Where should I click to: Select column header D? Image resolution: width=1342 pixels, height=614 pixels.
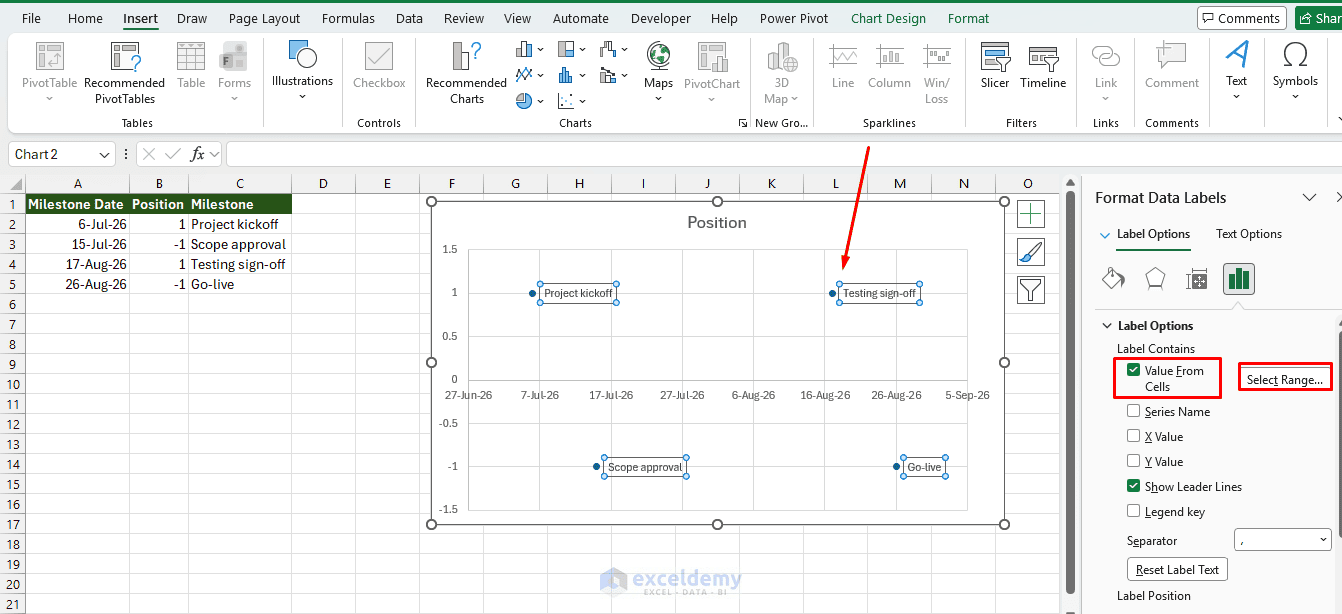pos(323,183)
